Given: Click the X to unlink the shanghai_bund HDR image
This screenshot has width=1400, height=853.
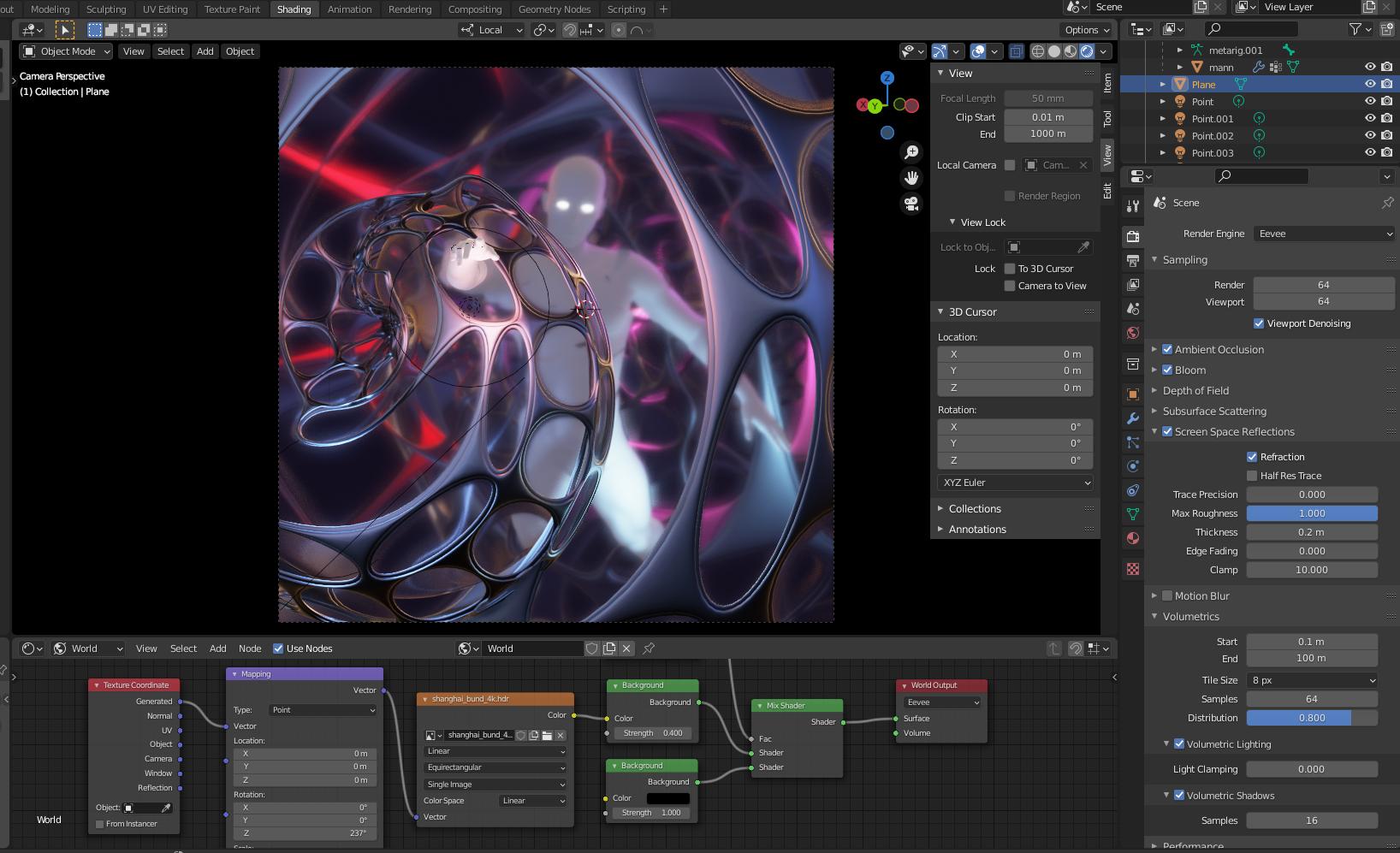Looking at the screenshot, I should pyautogui.click(x=561, y=735).
